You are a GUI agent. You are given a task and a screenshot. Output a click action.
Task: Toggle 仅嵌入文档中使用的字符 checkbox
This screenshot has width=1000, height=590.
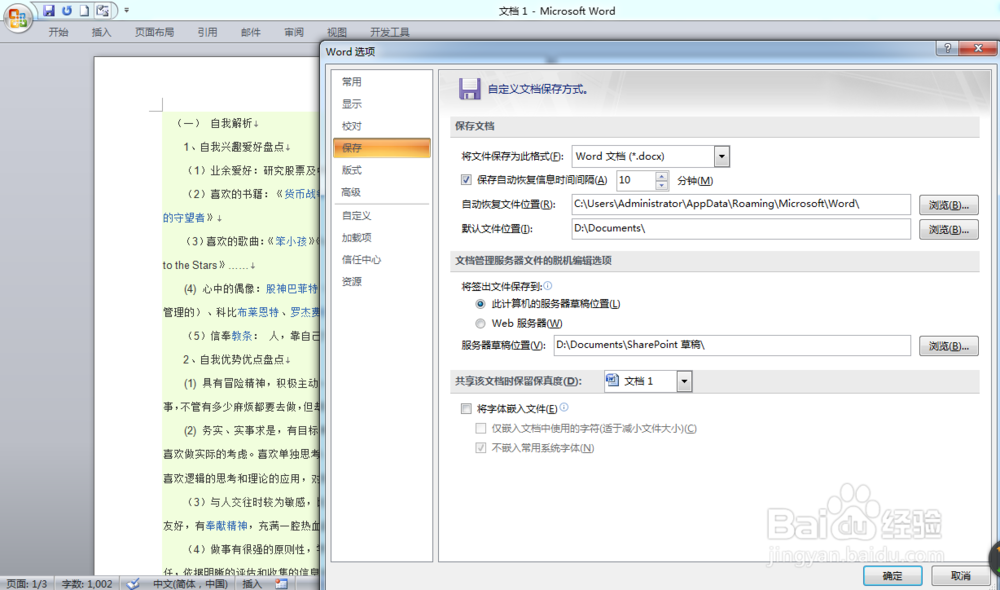(x=481, y=428)
